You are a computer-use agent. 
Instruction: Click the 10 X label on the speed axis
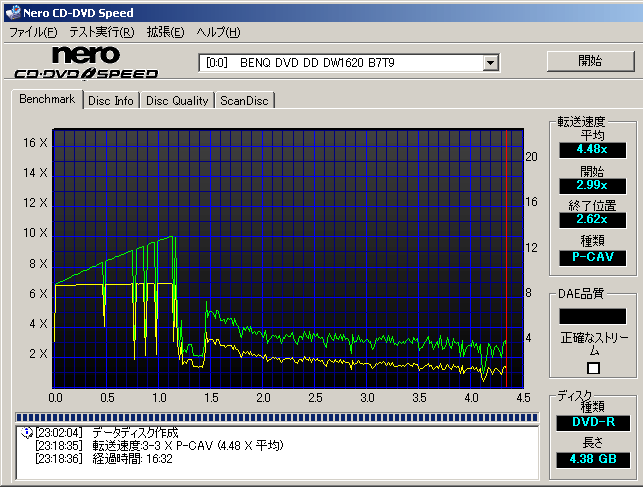pos(35,233)
